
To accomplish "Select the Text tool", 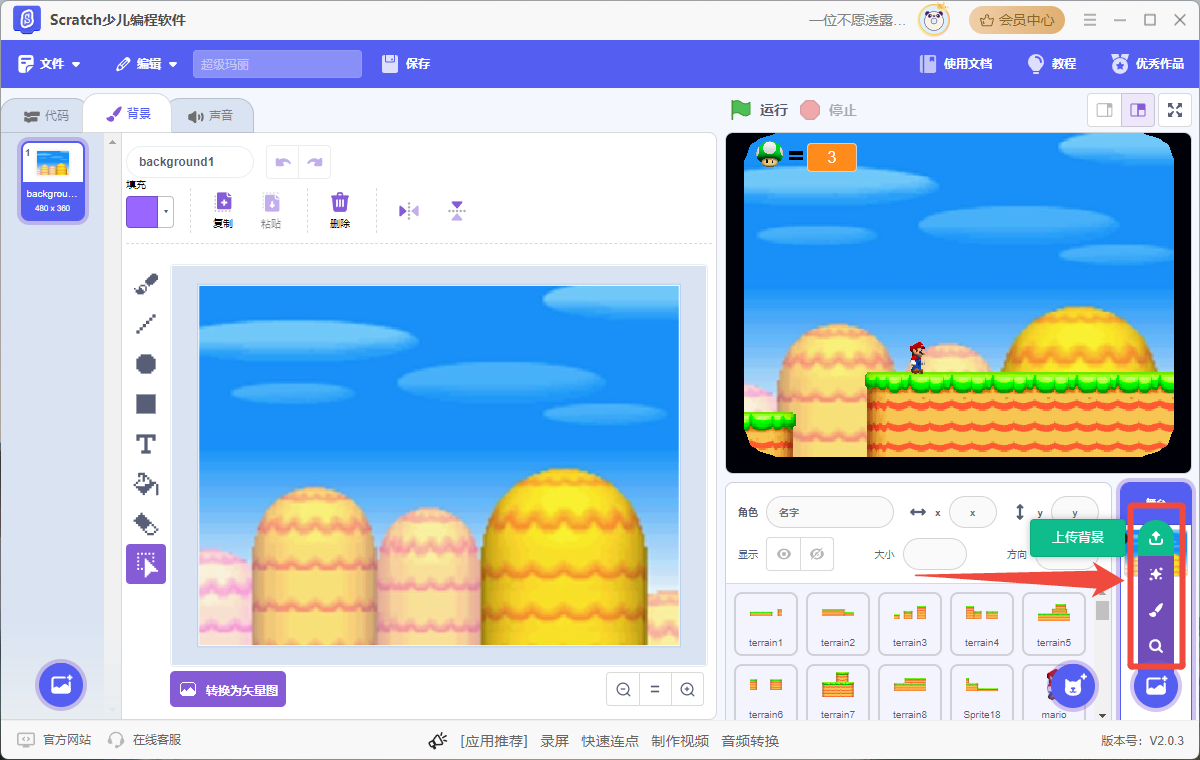I will (146, 444).
